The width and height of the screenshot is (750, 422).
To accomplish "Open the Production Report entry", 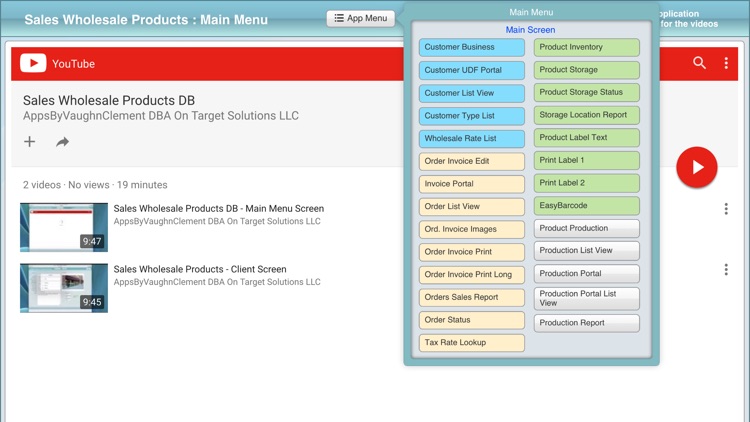I will pyautogui.click(x=586, y=323).
